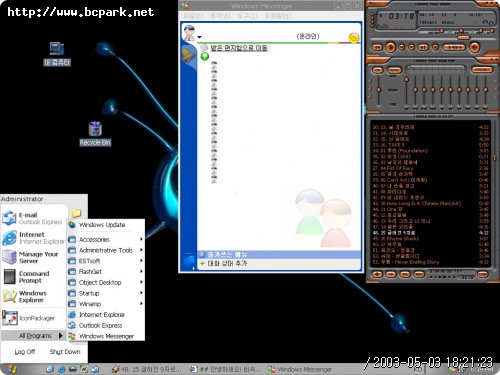Expand the Administrative Tools submenu
The image size is (500, 375).
coord(106,250)
